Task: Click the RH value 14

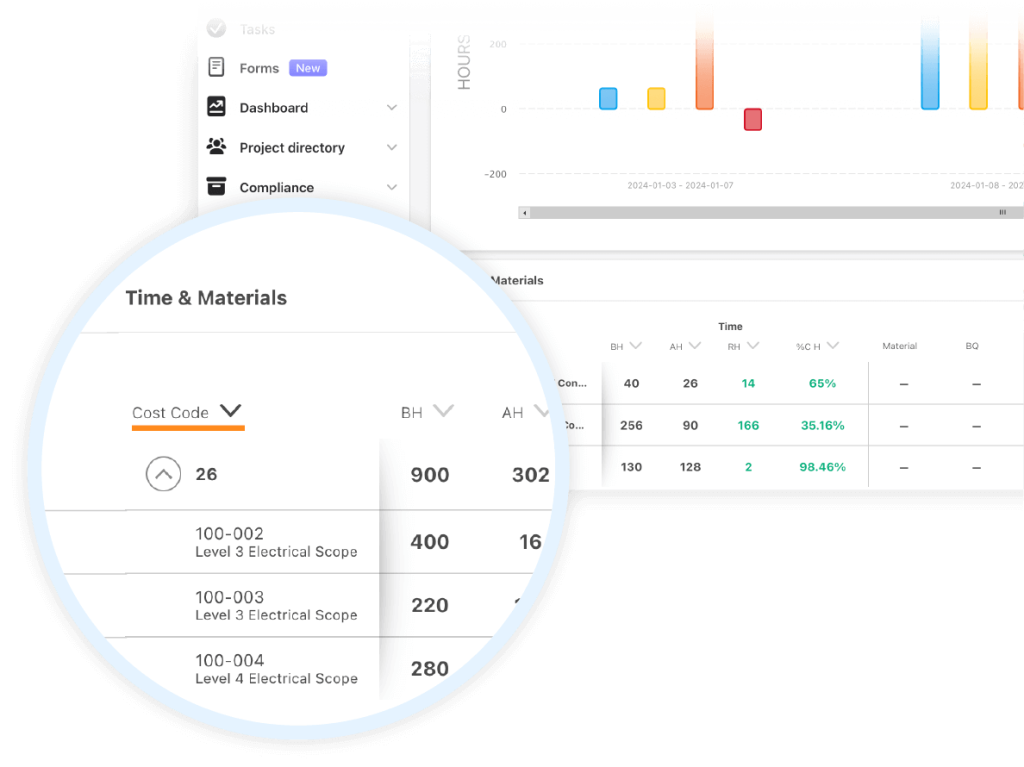Action: [748, 384]
